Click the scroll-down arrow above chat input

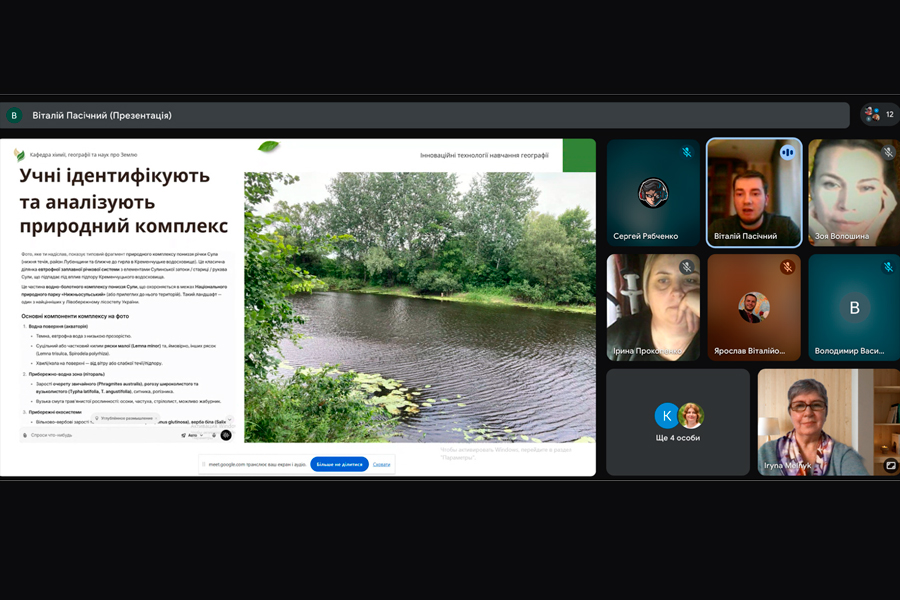pos(230,419)
